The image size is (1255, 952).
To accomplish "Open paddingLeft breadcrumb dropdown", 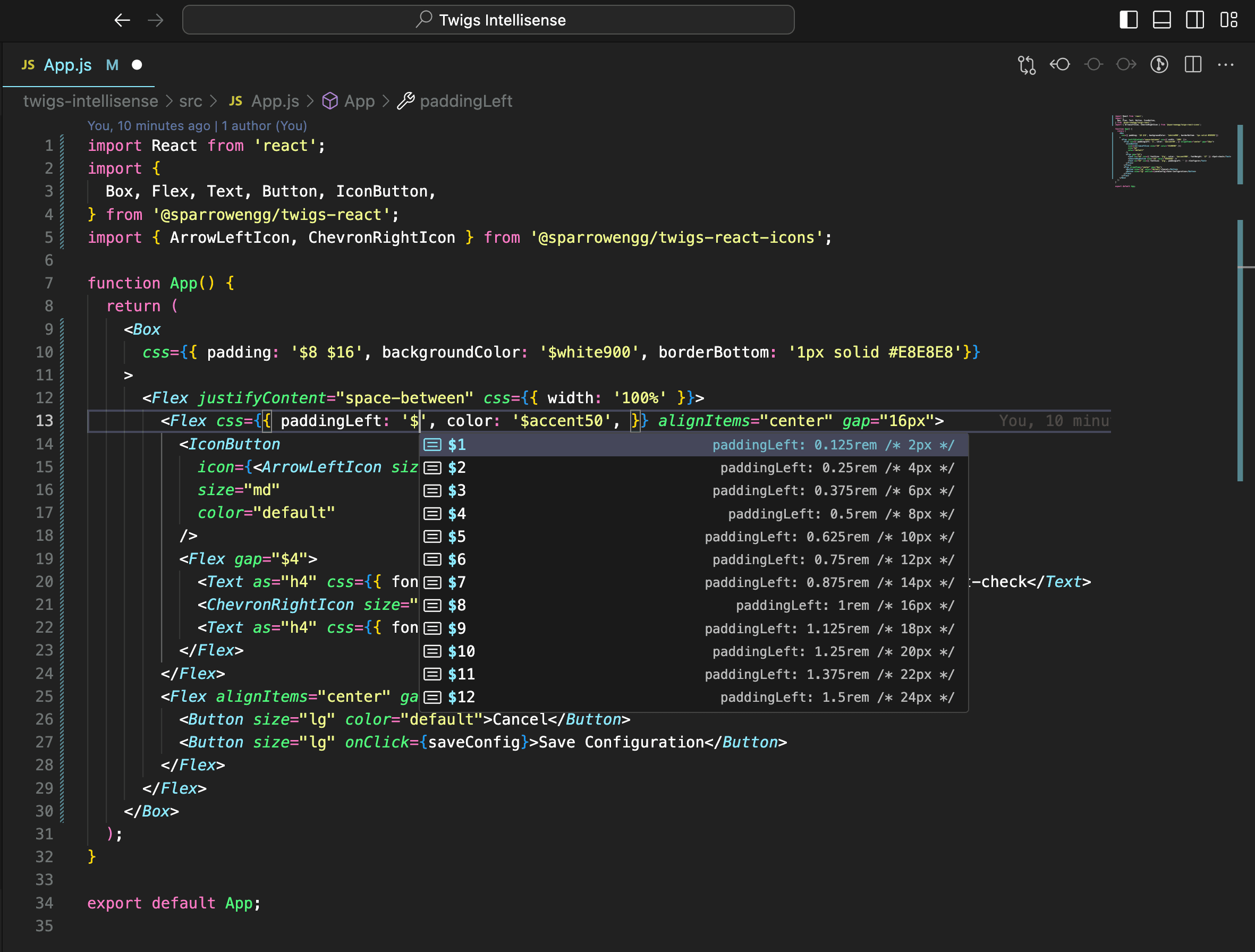I will pyautogui.click(x=465, y=101).
